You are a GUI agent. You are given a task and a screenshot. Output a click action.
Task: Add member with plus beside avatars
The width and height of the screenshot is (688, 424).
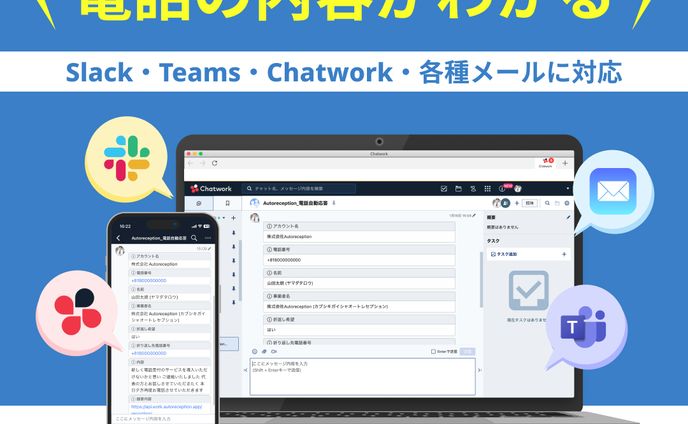[517, 203]
